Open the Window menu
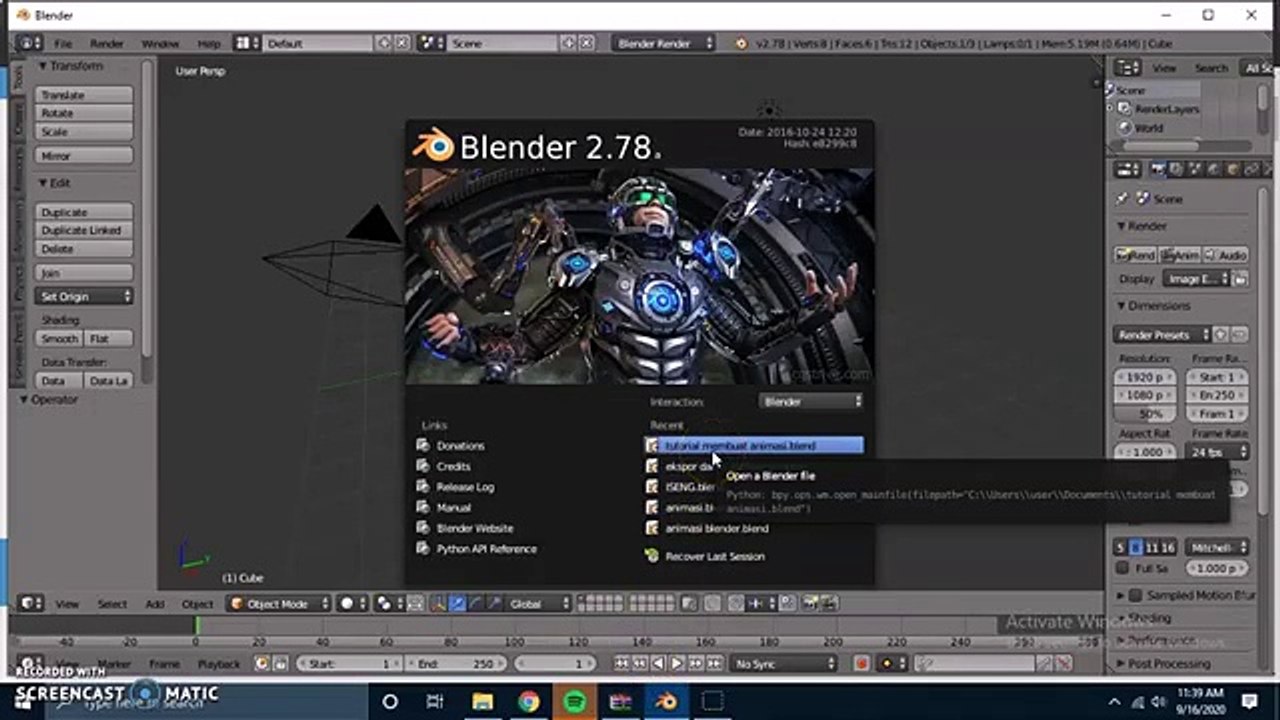The width and height of the screenshot is (1280, 720). pos(160,43)
